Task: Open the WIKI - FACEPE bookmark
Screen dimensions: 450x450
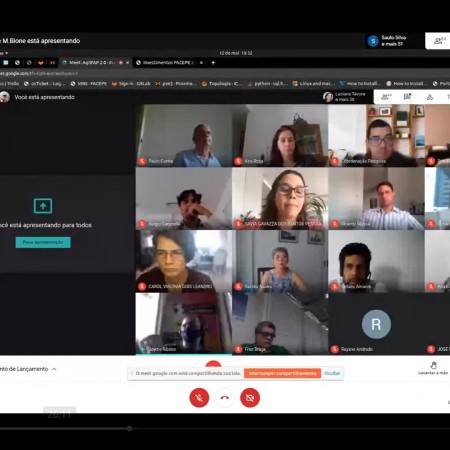Action: [88, 84]
